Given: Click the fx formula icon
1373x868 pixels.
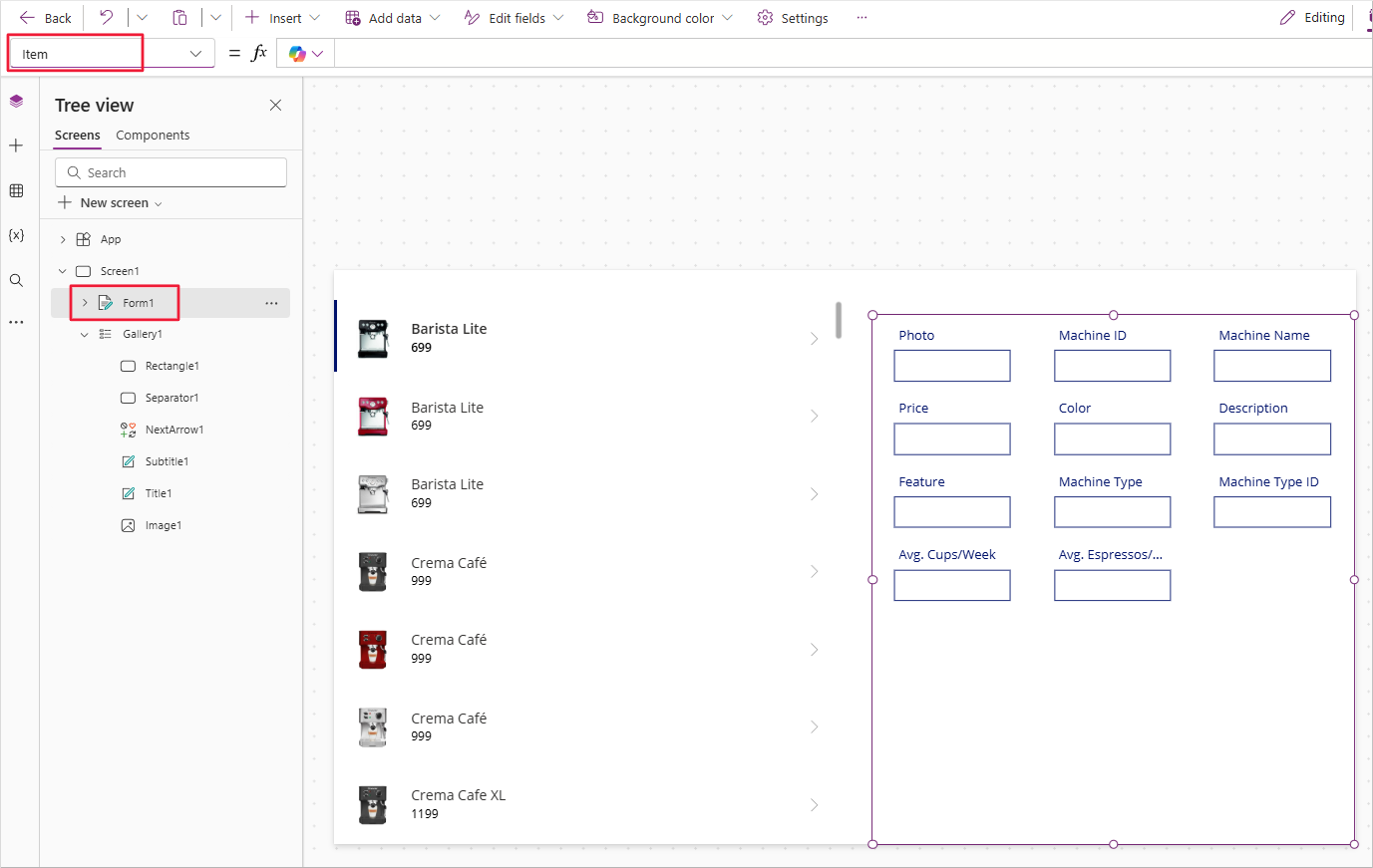Looking at the screenshot, I should coord(258,53).
